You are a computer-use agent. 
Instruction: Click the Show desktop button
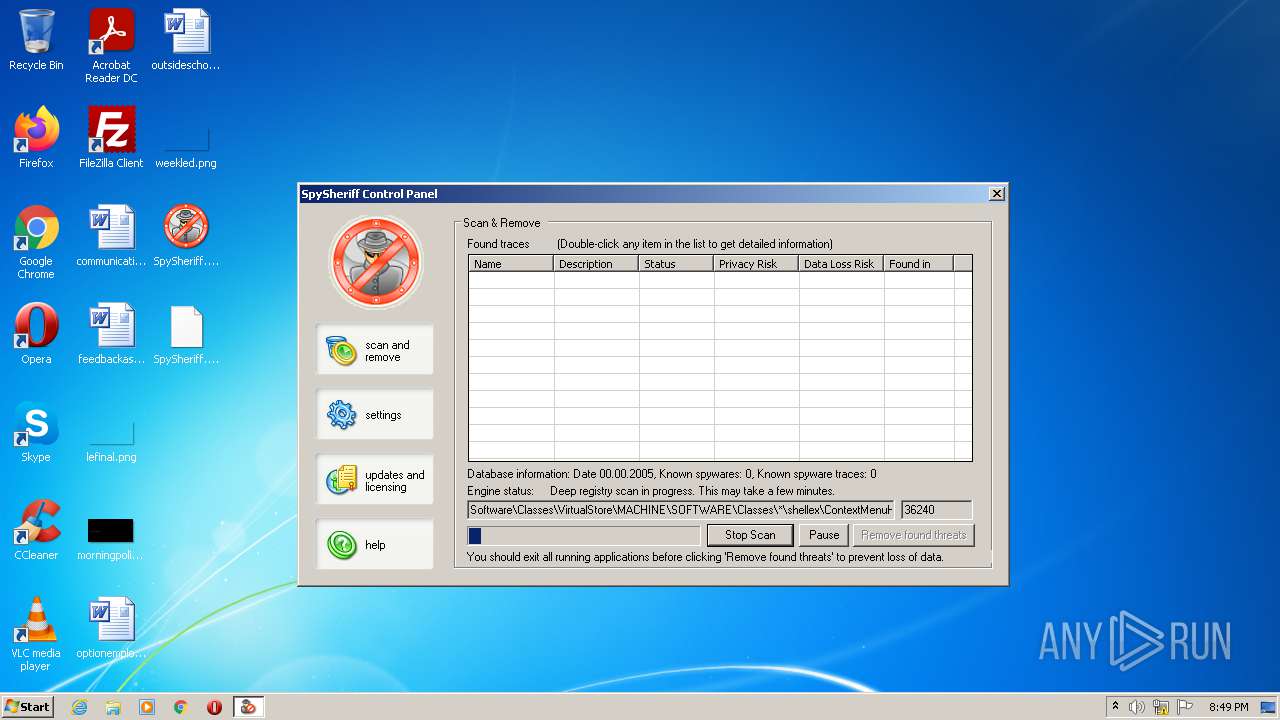pyautogui.click(x=1268, y=707)
